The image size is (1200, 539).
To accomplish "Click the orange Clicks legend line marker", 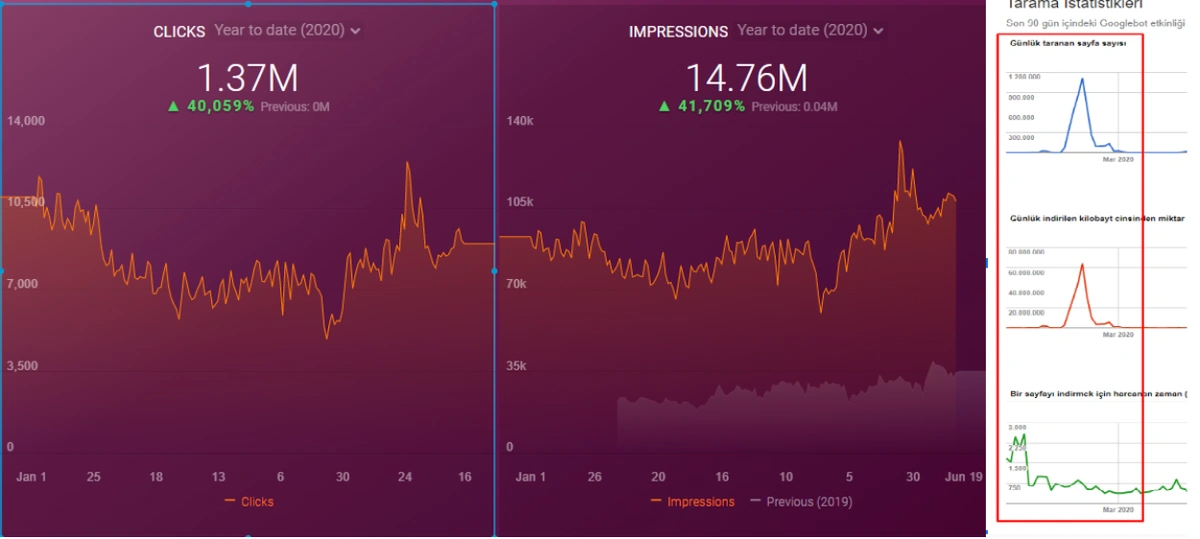I will pyautogui.click(x=230, y=502).
